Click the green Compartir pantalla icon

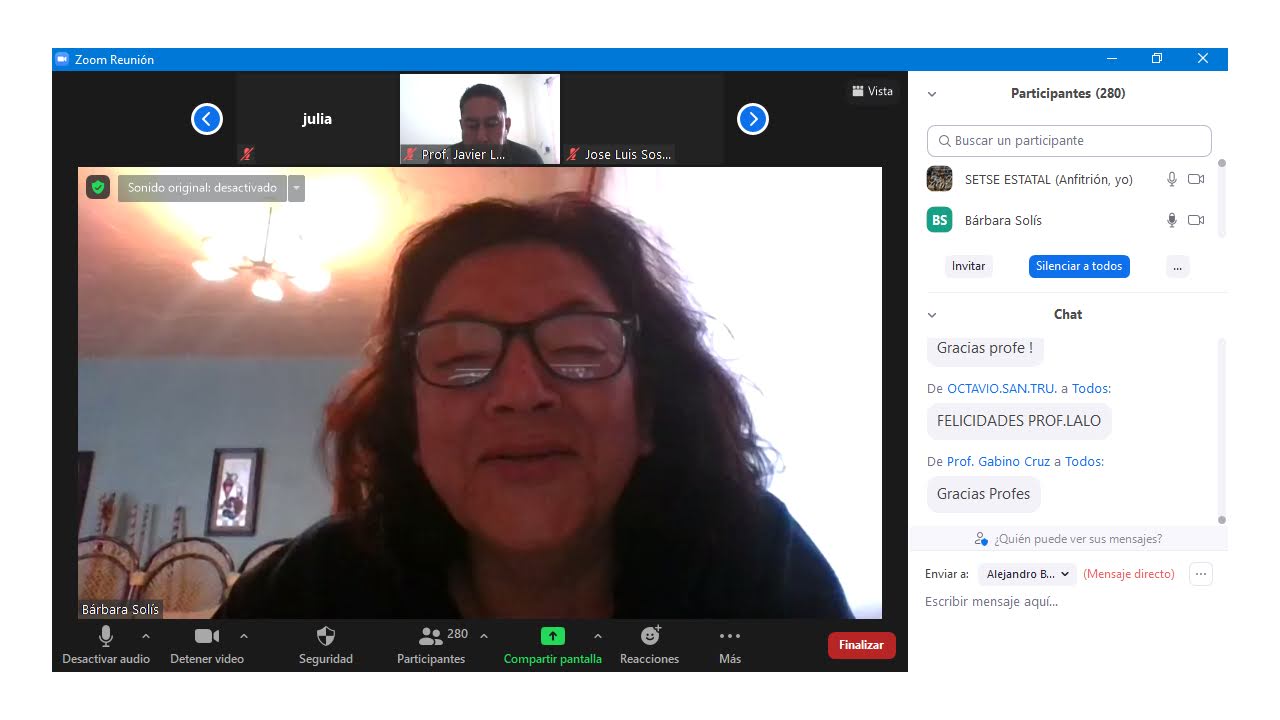point(553,636)
